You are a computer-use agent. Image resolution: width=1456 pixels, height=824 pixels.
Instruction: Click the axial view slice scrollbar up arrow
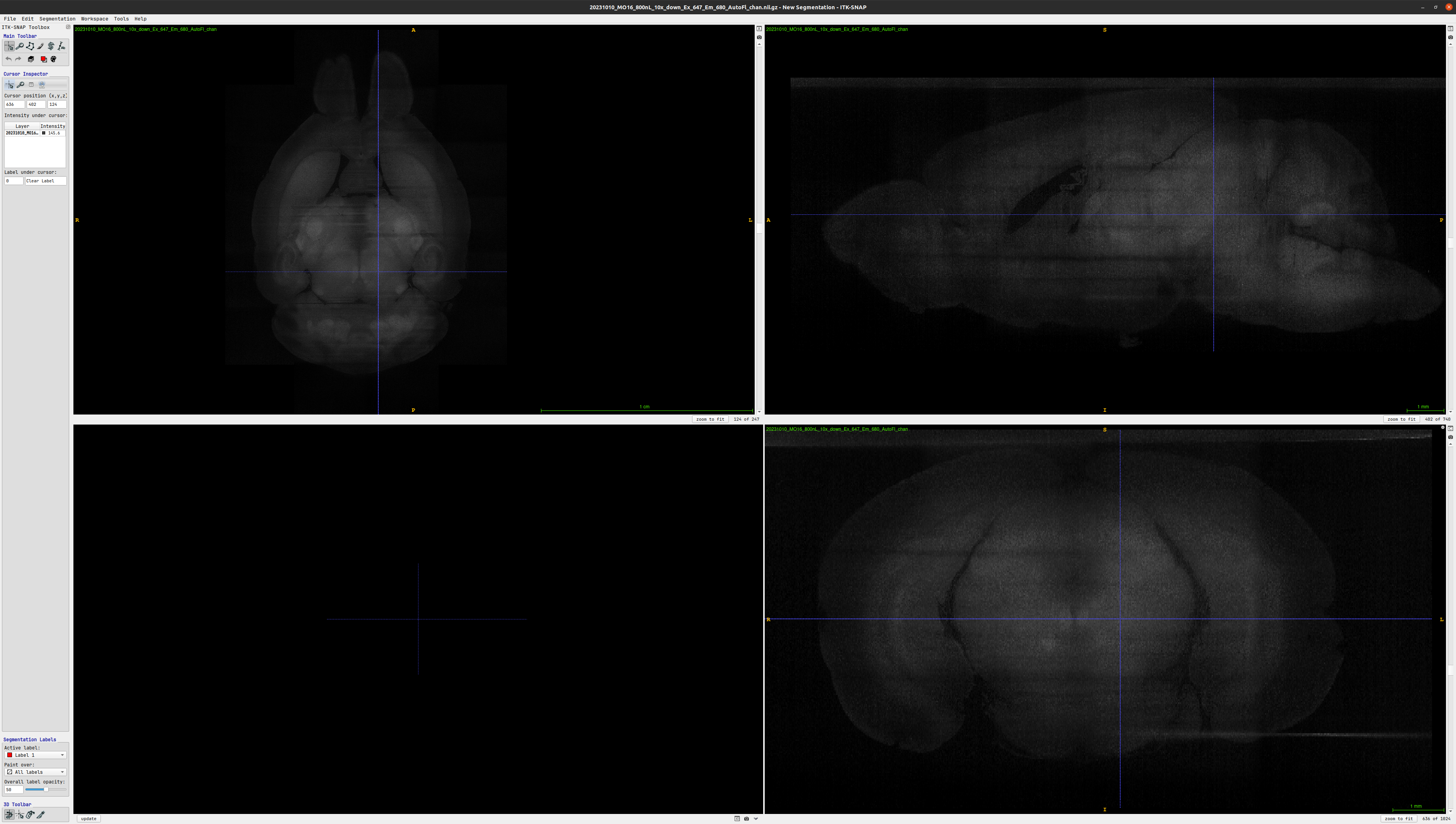759,45
